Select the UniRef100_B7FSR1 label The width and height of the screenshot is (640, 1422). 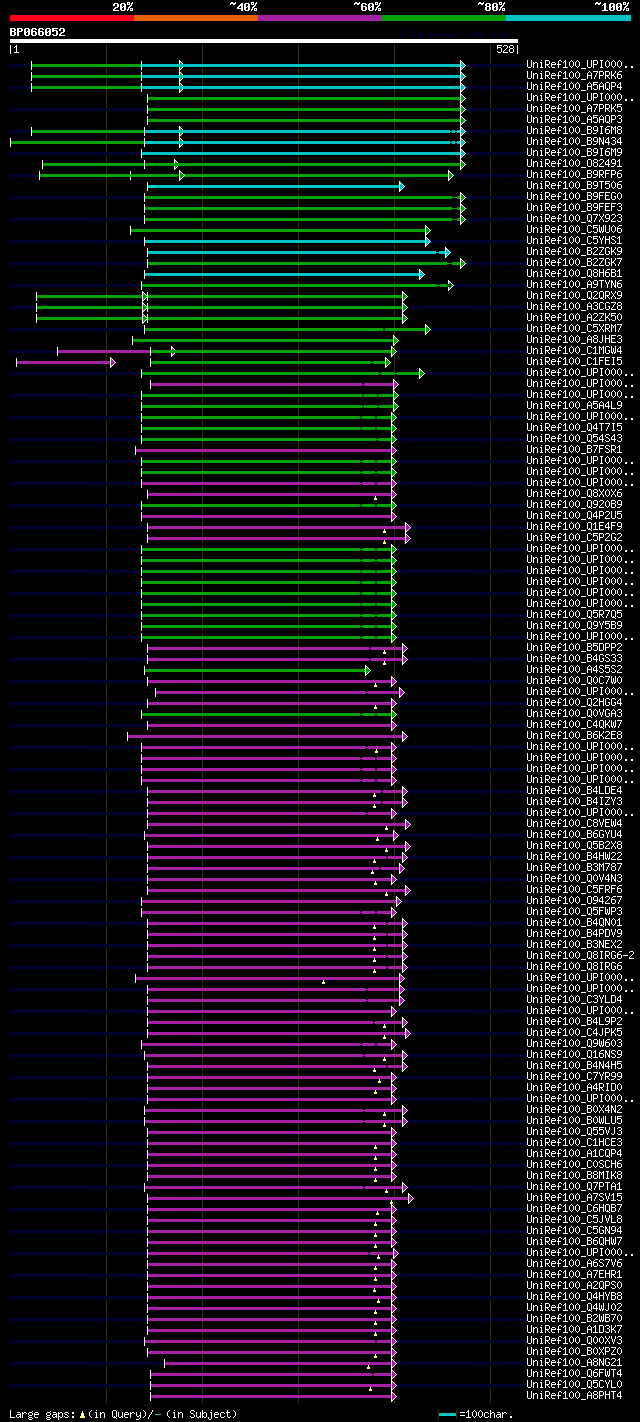[x=574, y=449]
